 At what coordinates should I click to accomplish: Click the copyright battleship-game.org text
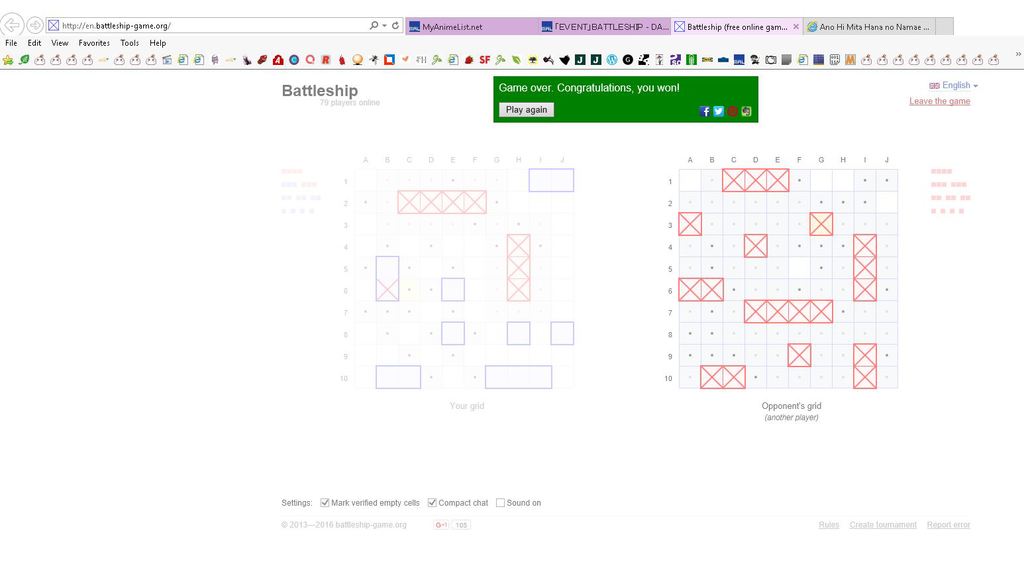[344, 525]
